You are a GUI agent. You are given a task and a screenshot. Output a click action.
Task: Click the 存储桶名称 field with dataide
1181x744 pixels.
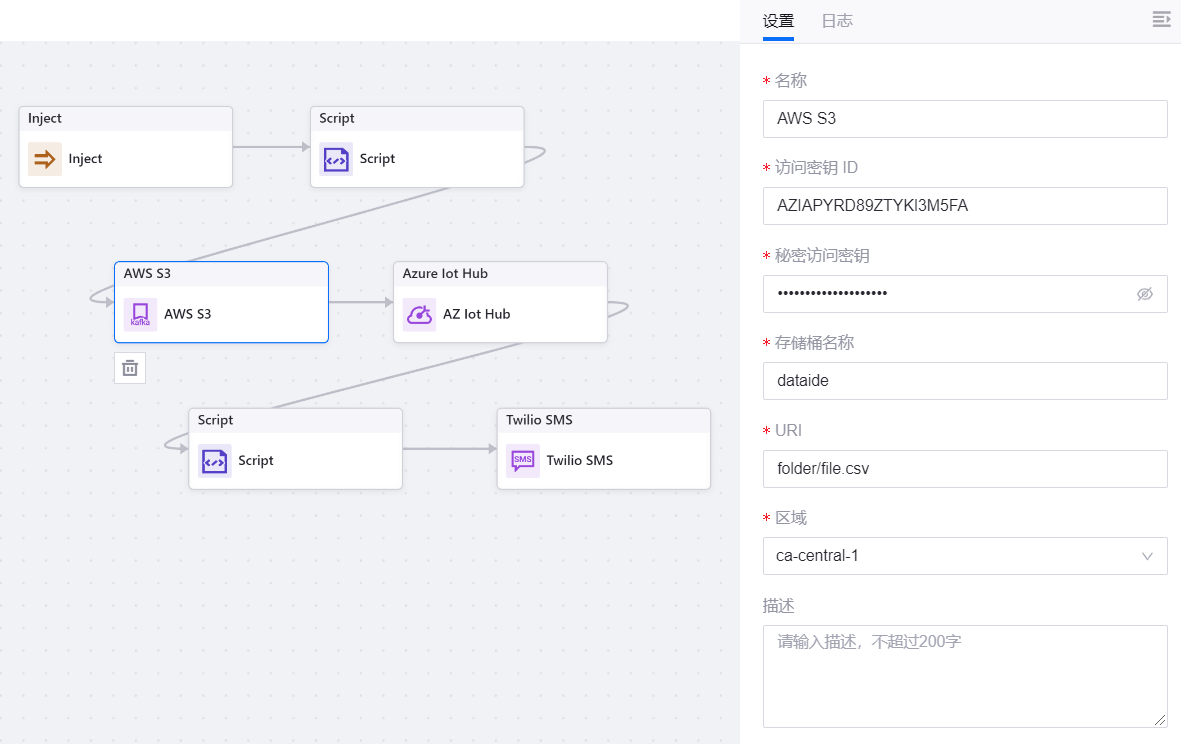[964, 381]
